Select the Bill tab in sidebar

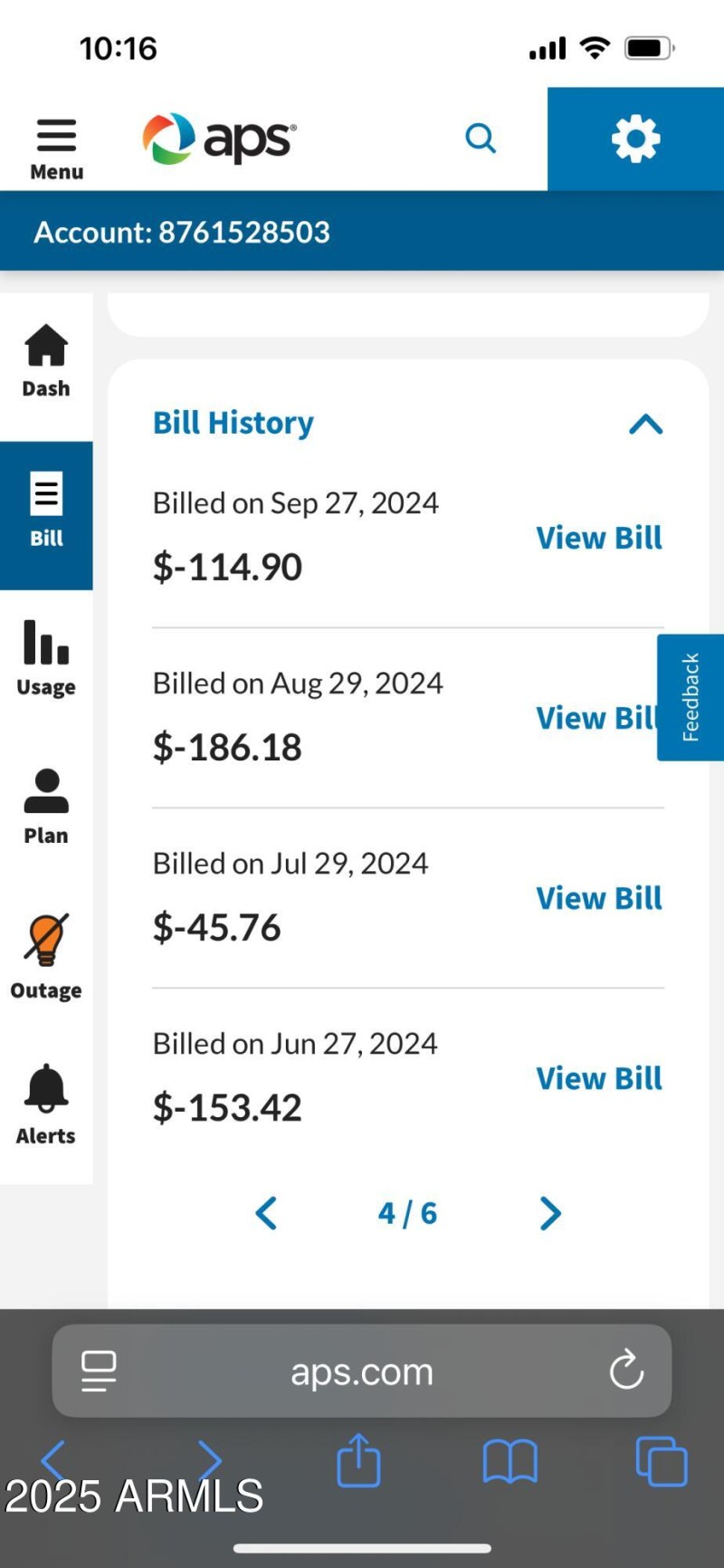[x=46, y=512]
